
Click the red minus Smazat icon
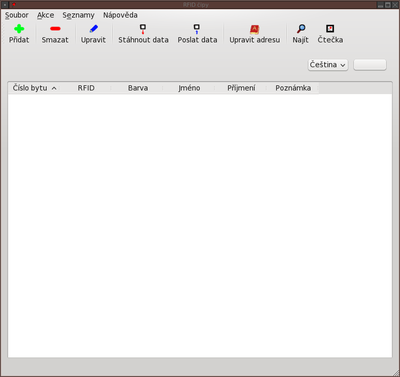click(55, 29)
